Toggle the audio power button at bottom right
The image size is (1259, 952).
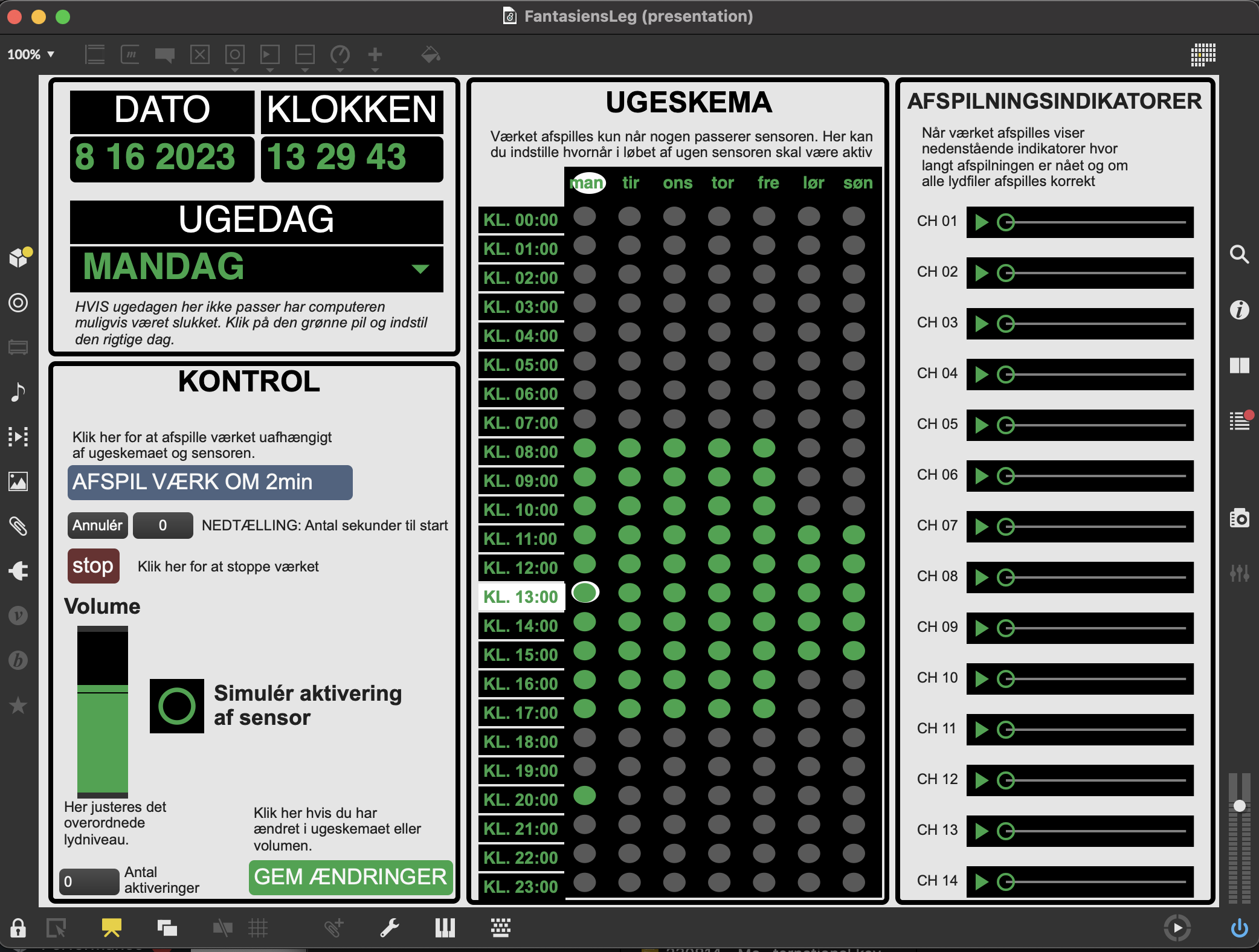pos(1239,928)
